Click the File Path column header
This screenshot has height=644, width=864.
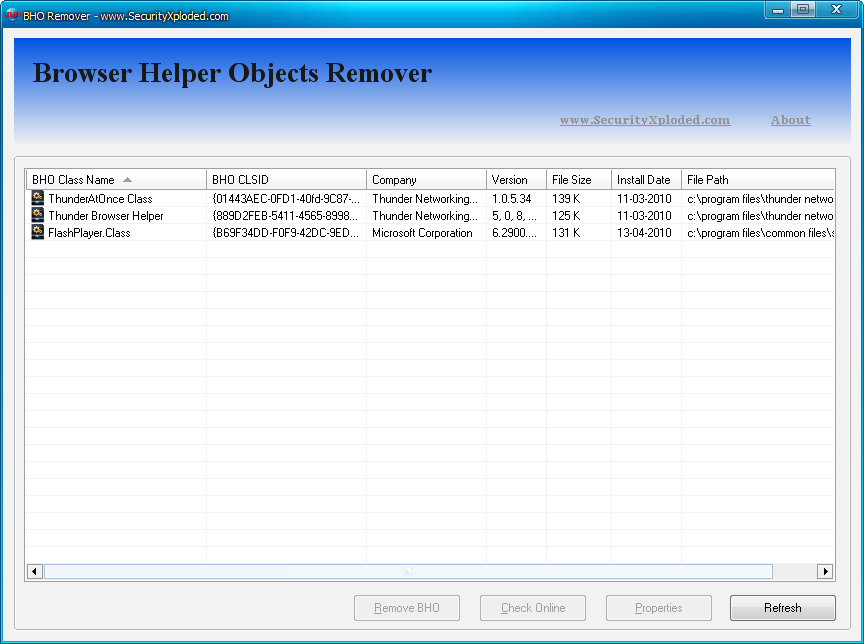click(x=757, y=180)
